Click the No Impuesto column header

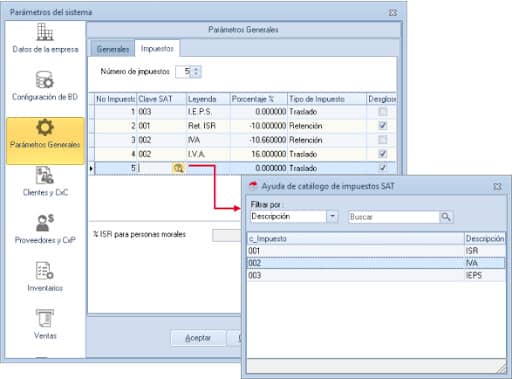[x=115, y=99]
